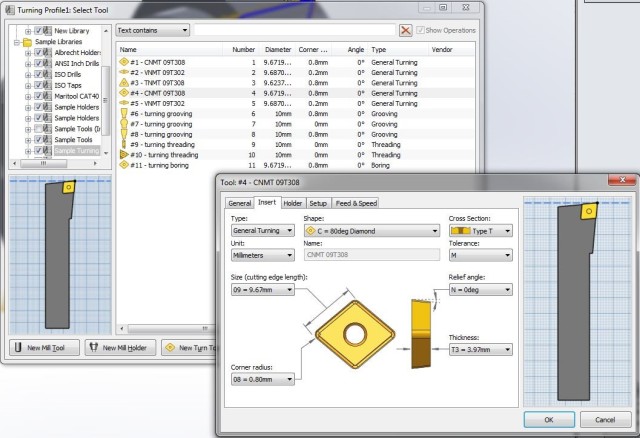Switch to the Setup tab
This screenshot has width=640, height=438.
318,203
